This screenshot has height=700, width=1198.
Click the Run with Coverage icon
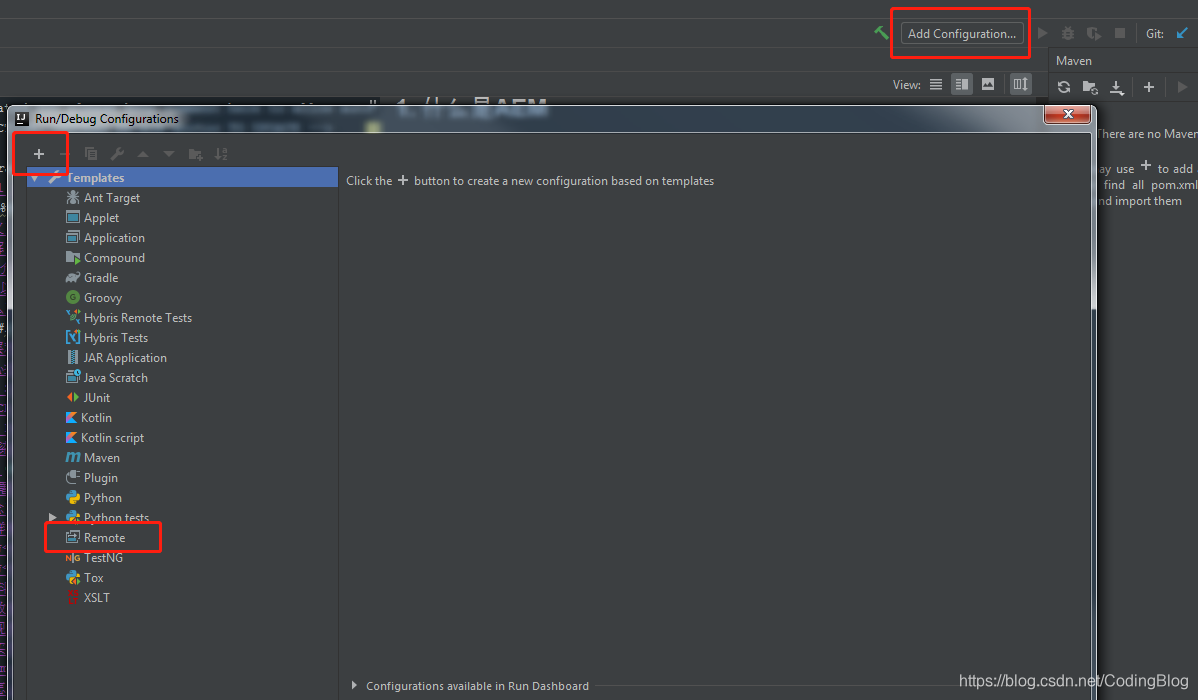point(1094,34)
